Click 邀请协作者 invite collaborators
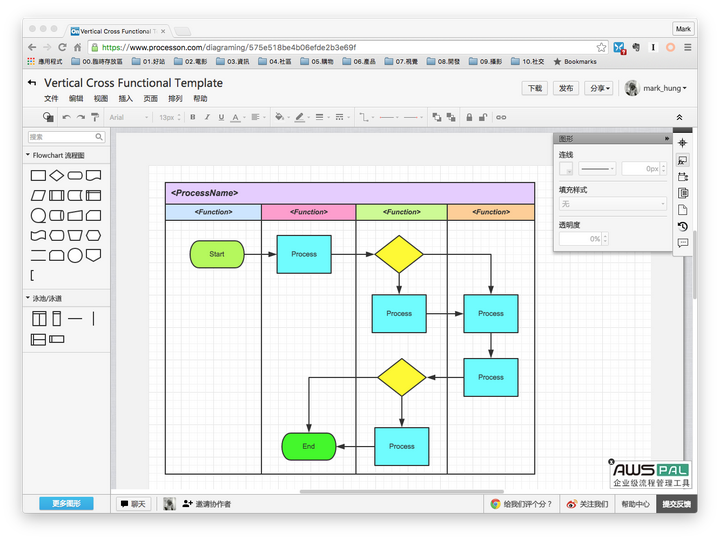 [207, 504]
